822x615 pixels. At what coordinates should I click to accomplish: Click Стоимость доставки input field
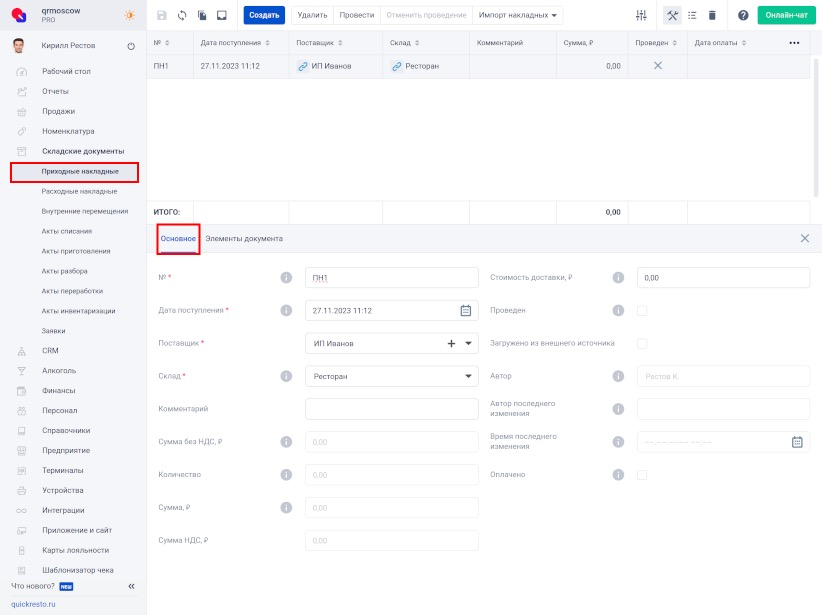pos(723,278)
